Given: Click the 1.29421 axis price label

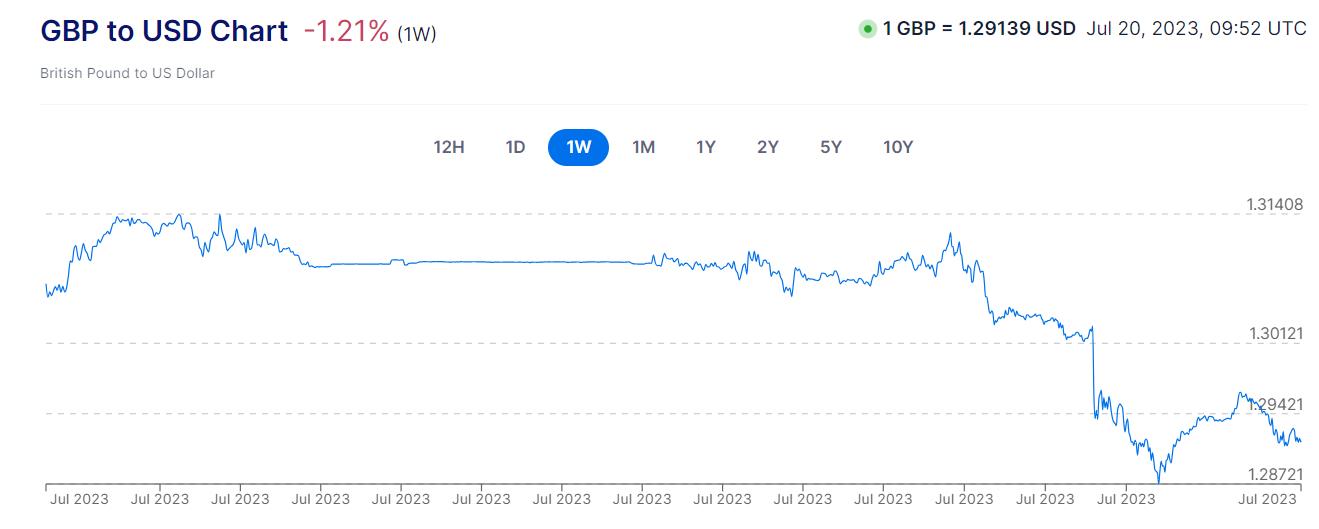Looking at the screenshot, I should (1276, 404).
